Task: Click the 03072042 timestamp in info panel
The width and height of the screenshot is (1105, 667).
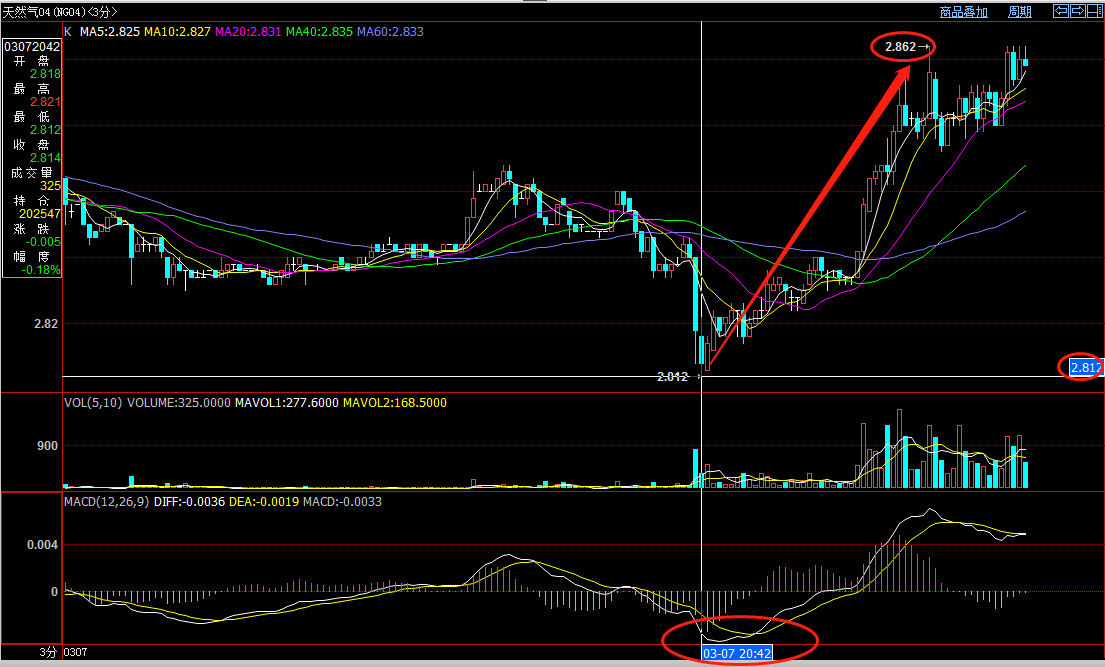Action: pos(32,47)
